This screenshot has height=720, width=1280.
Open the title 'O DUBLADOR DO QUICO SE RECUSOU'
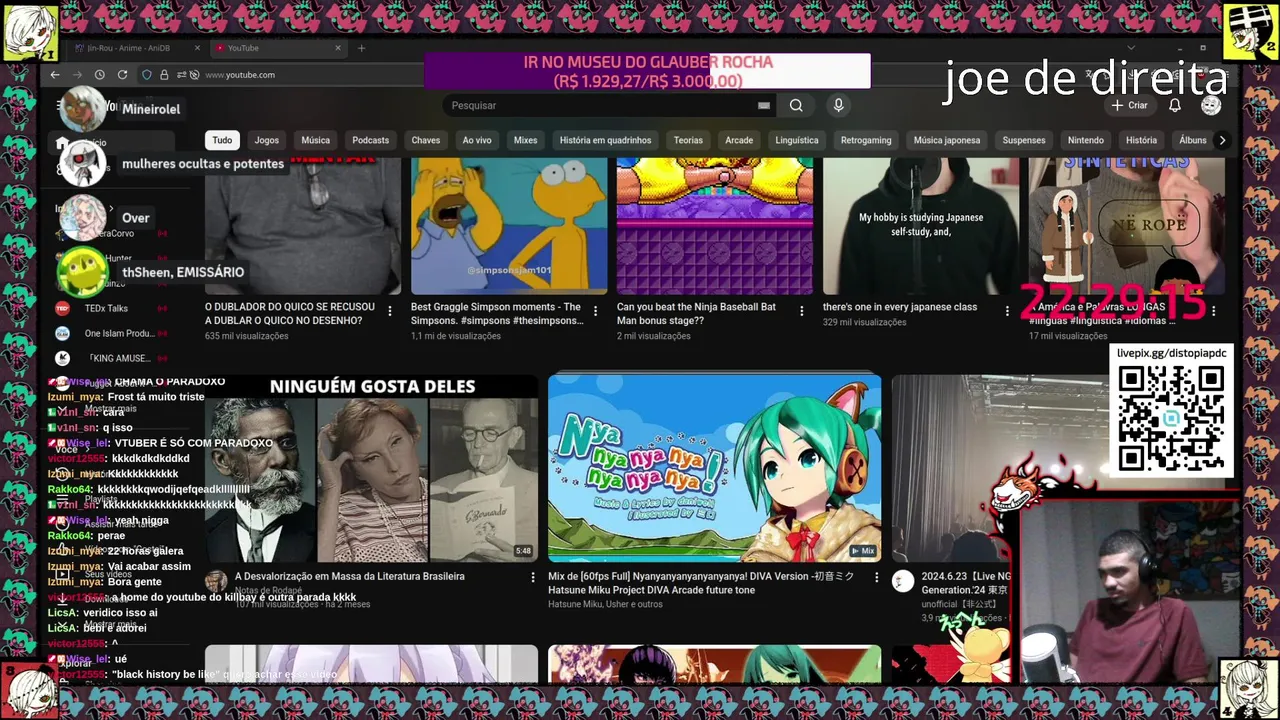click(290, 314)
